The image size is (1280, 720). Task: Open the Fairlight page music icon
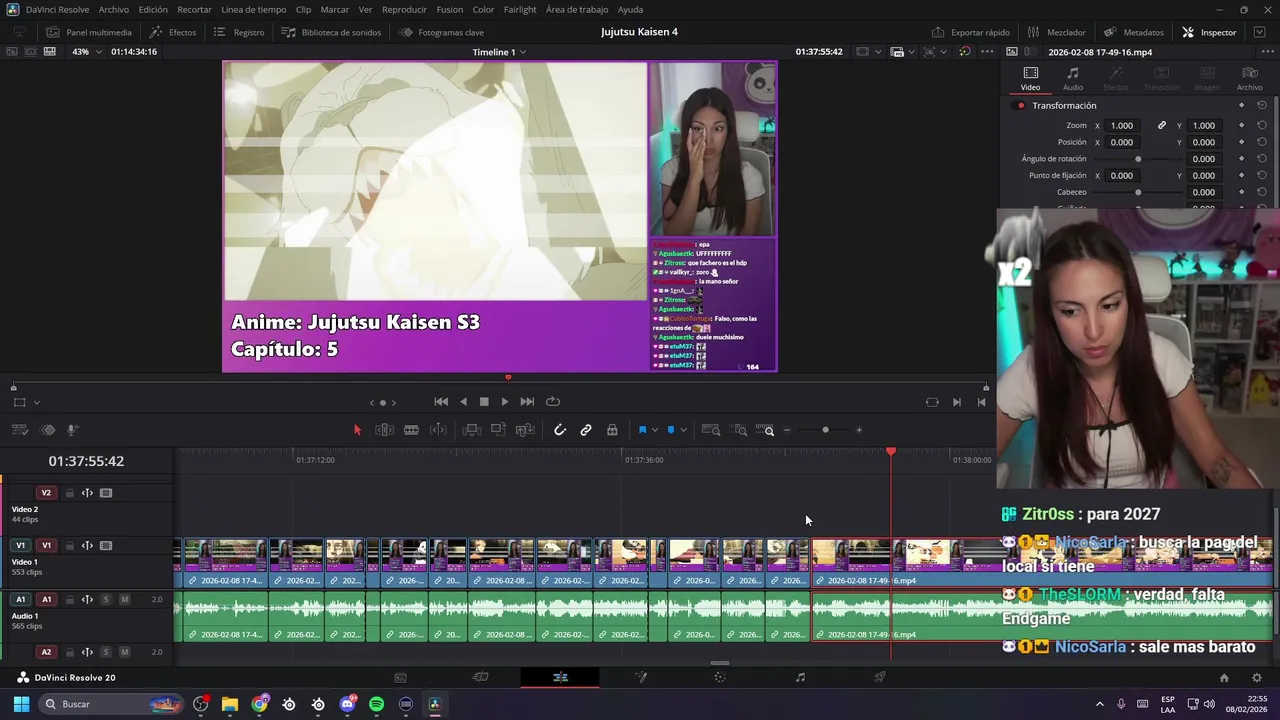pyautogui.click(x=800, y=677)
